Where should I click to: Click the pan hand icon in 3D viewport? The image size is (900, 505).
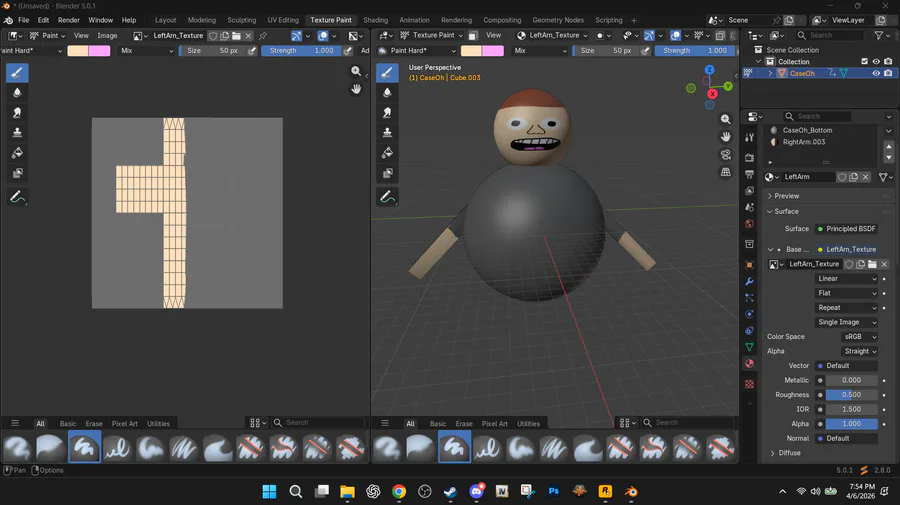pos(726,137)
